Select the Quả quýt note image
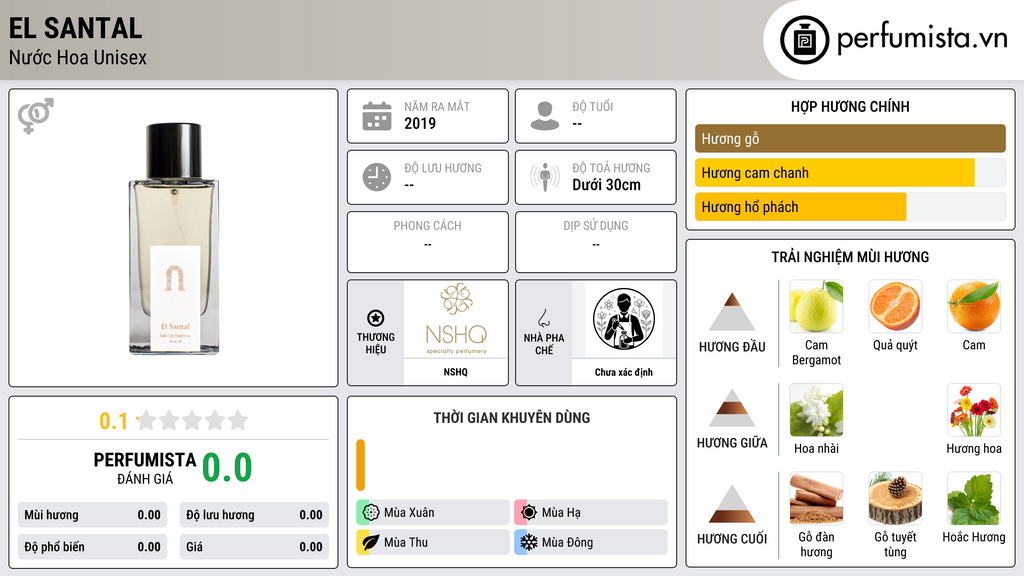 [895, 306]
